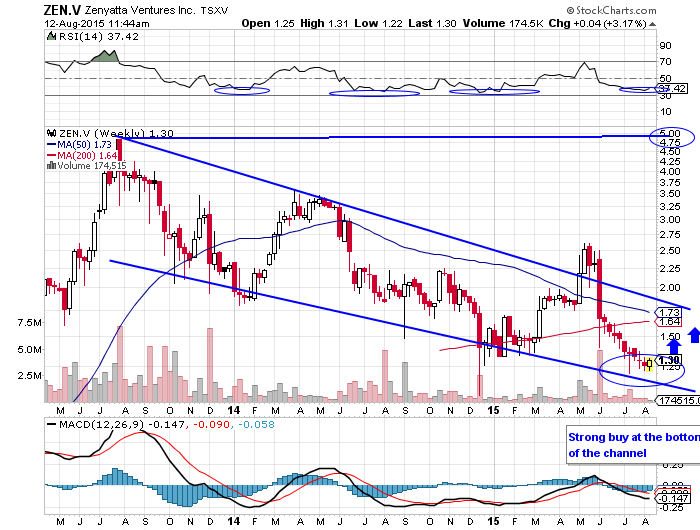700x530 pixels.
Task: Click the 37.42 RSI value tag on the axis
Action: tap(672, 88)
